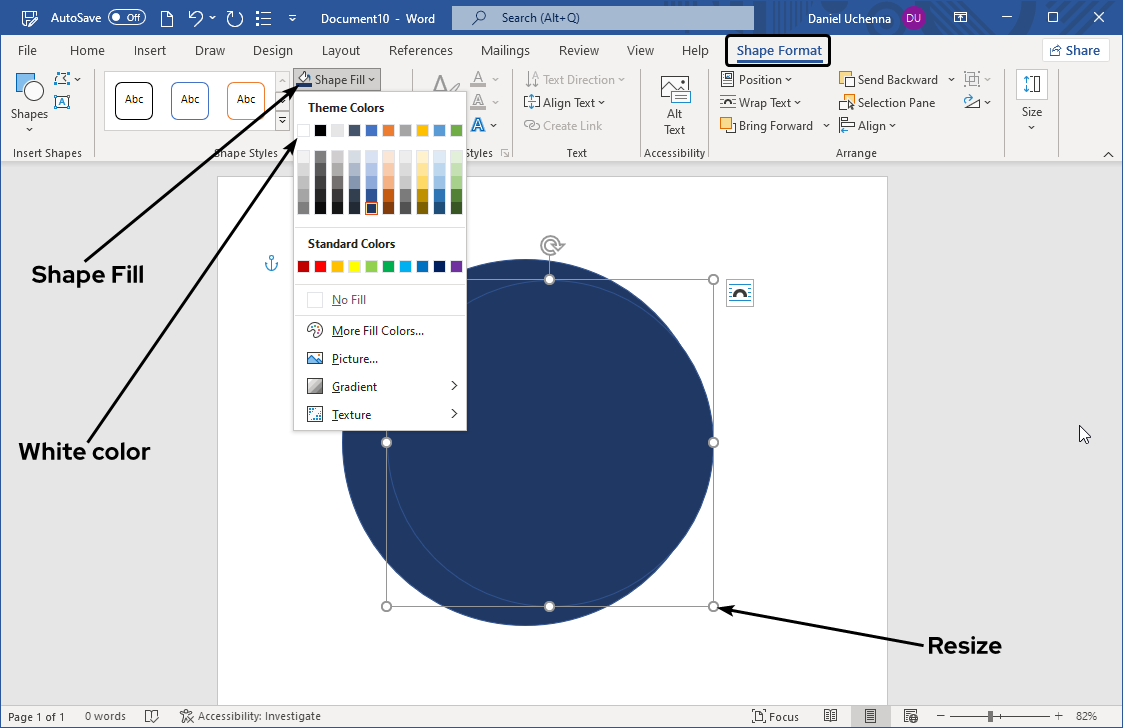Select No Fill option
Viewport: 1123px width, 728px height.
(x=349, y=300)
